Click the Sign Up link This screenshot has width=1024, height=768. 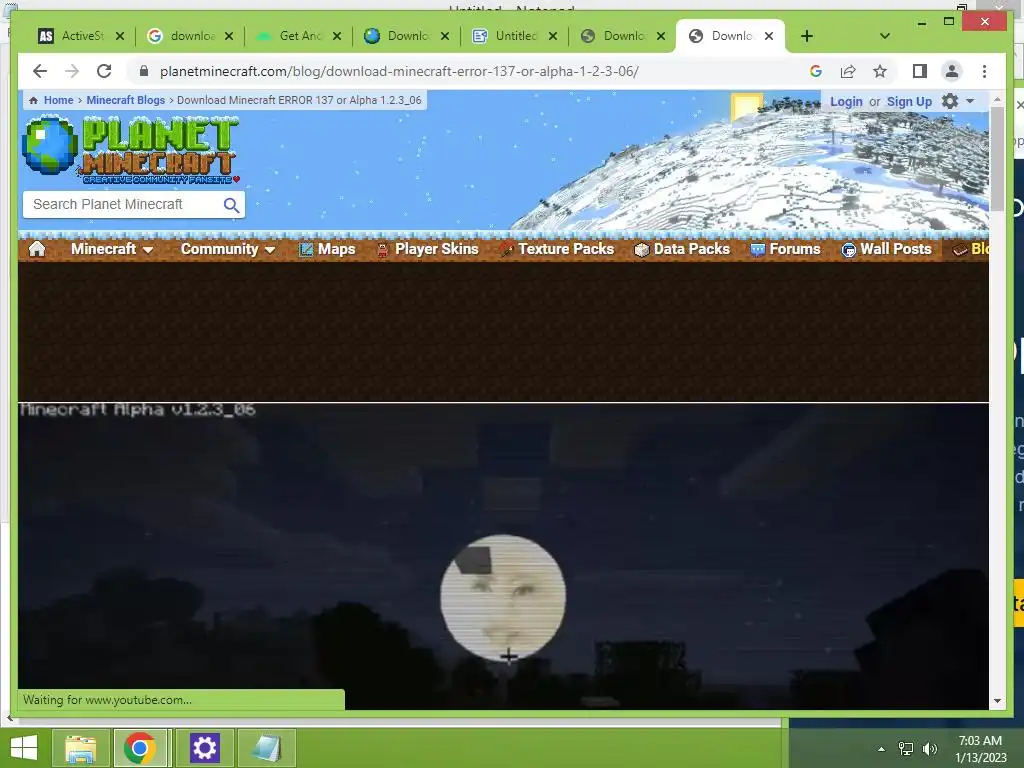pyautogui.click(x=909, y=101)
